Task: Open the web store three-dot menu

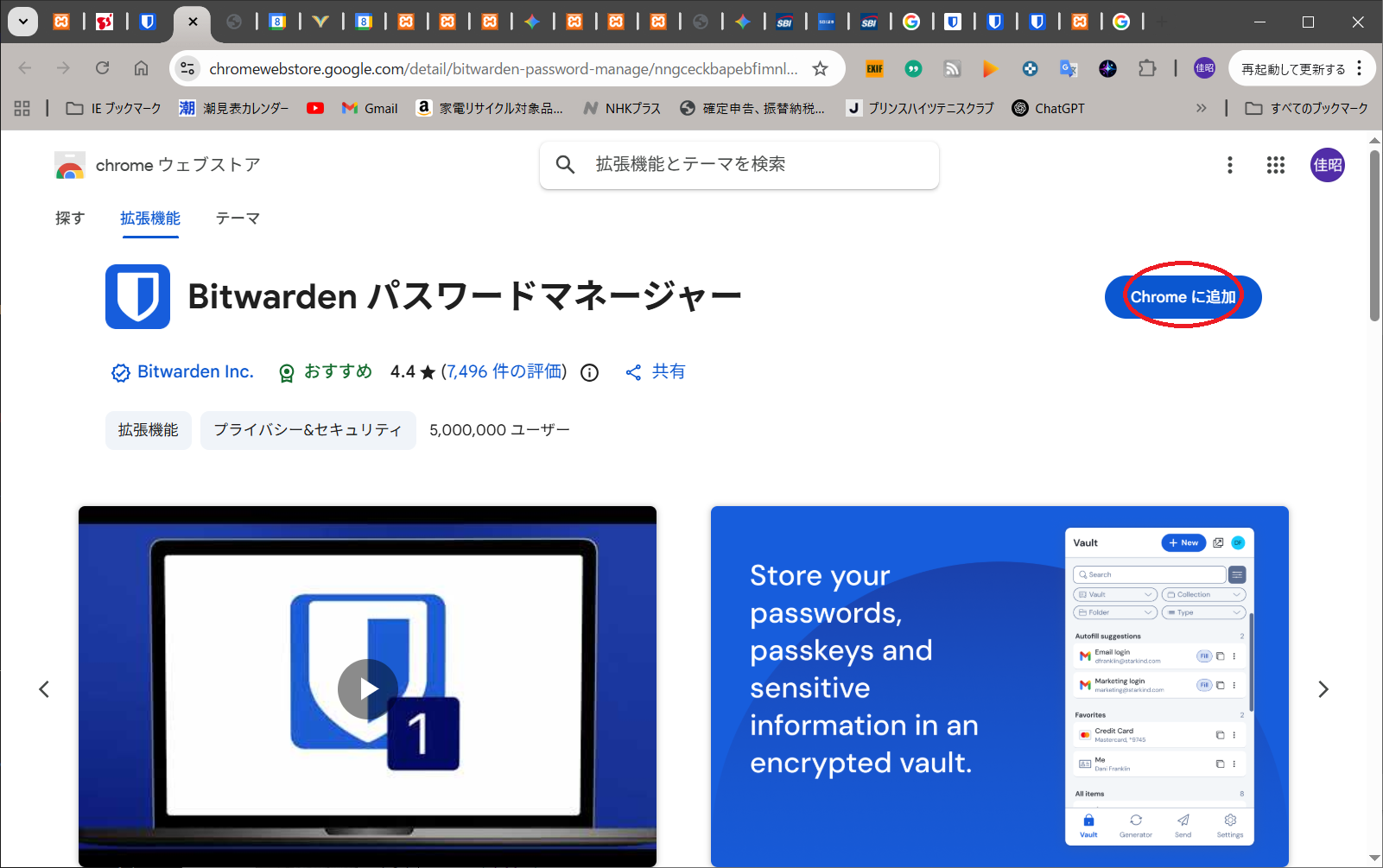Action: pyautogui.click(x=1229, y=165)
